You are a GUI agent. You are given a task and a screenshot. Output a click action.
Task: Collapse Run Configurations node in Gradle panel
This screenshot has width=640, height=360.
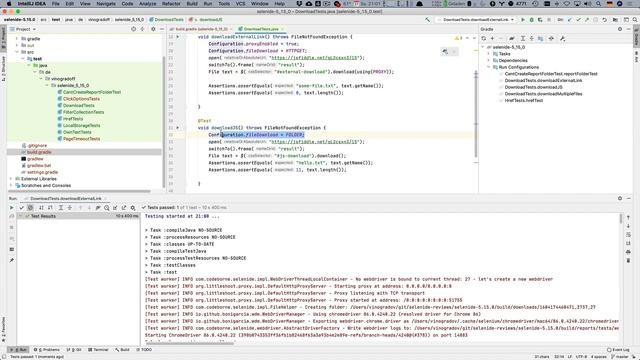489,67
